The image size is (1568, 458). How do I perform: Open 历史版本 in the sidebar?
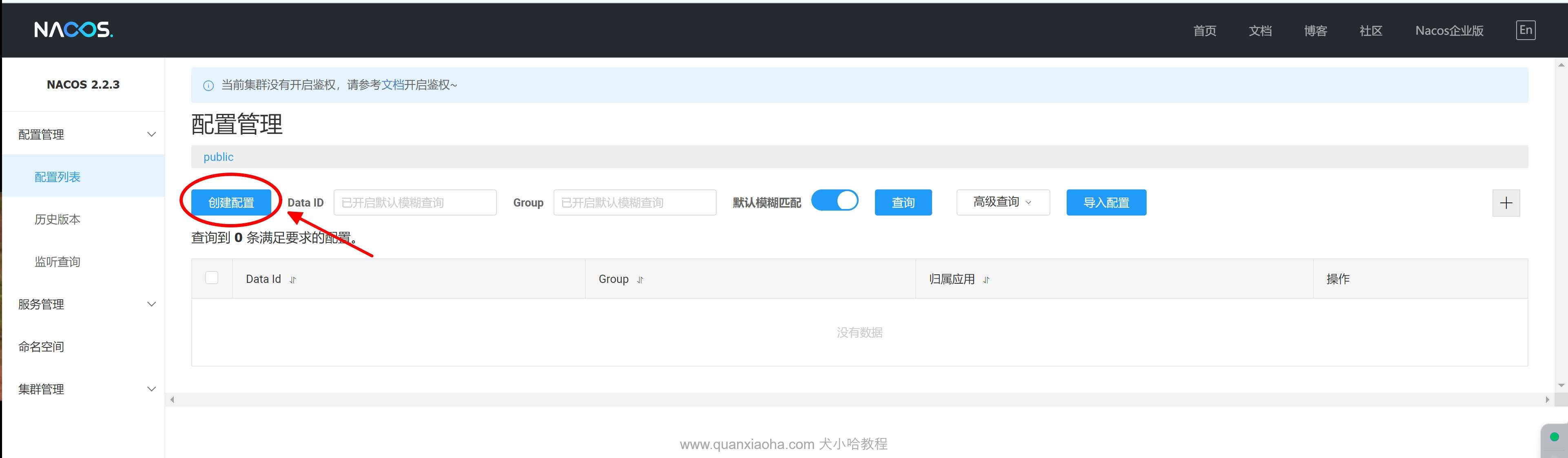[57, 219]
